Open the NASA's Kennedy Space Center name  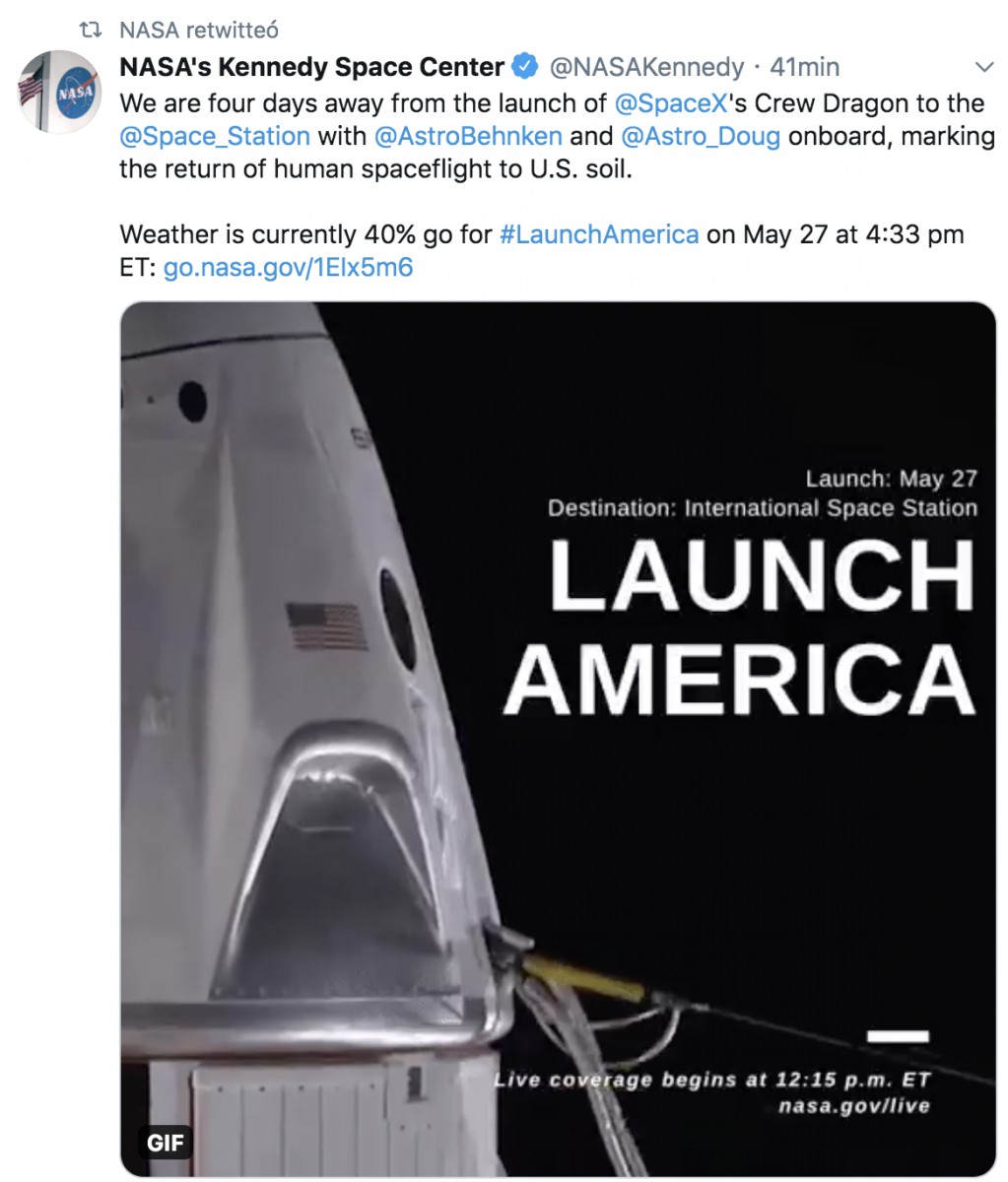click(x=311, y=67)
